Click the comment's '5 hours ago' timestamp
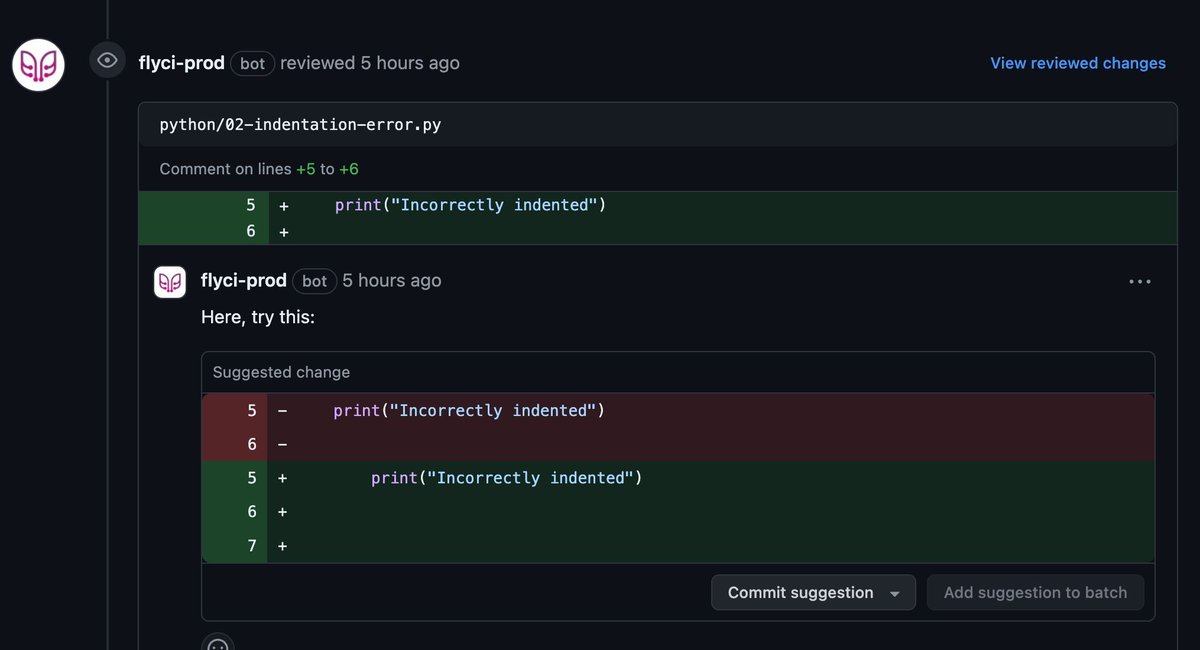The width and height of the screenshot is (1200, 650). pyautogui.click(x=392, y=281)
